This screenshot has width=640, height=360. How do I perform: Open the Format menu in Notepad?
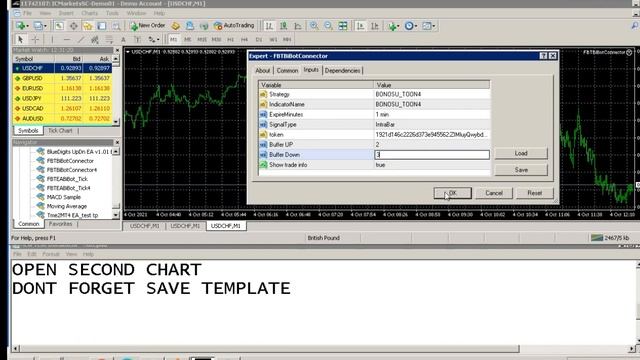[51, 254]
